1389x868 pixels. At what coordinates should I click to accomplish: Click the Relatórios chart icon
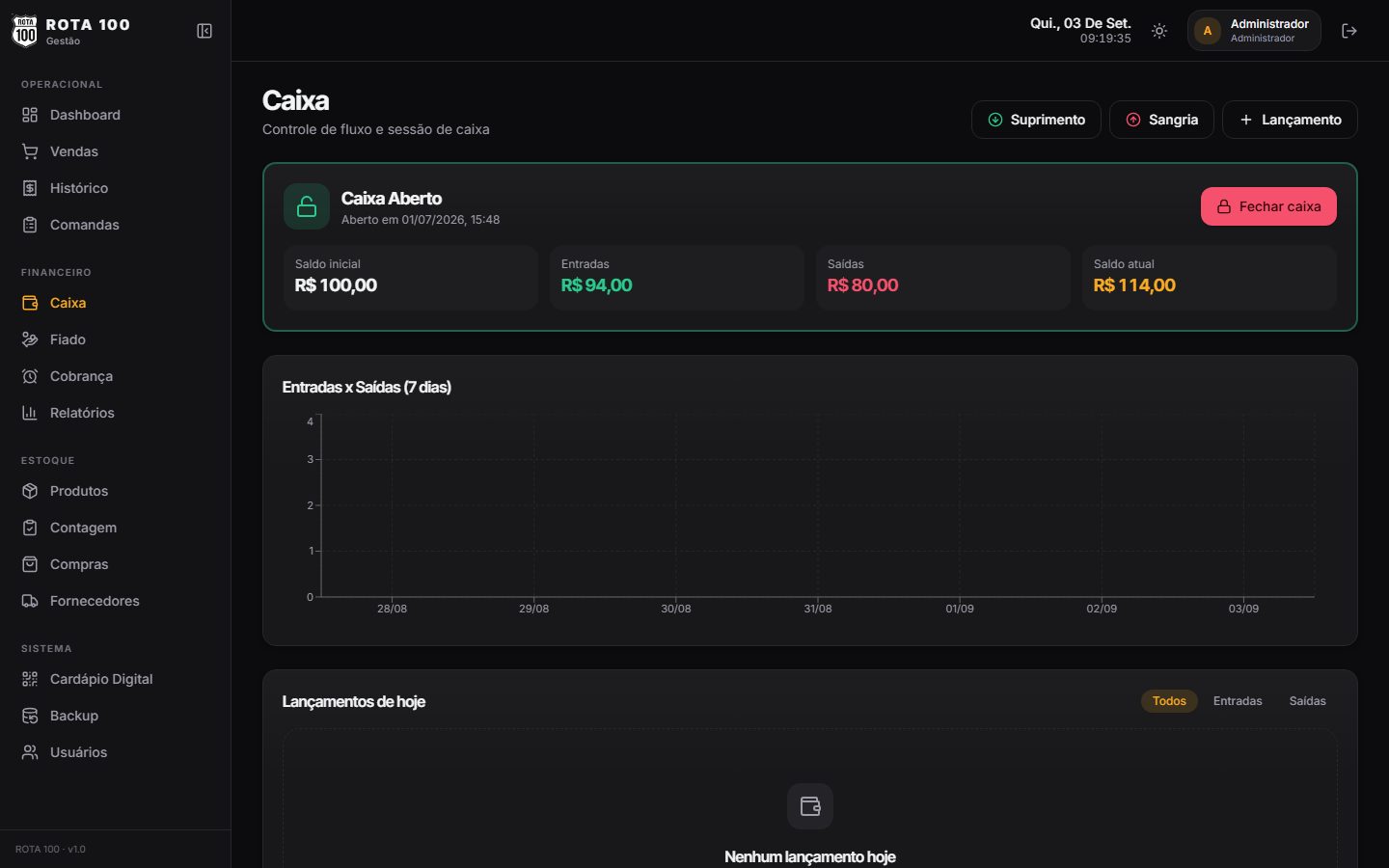(30, 413)
